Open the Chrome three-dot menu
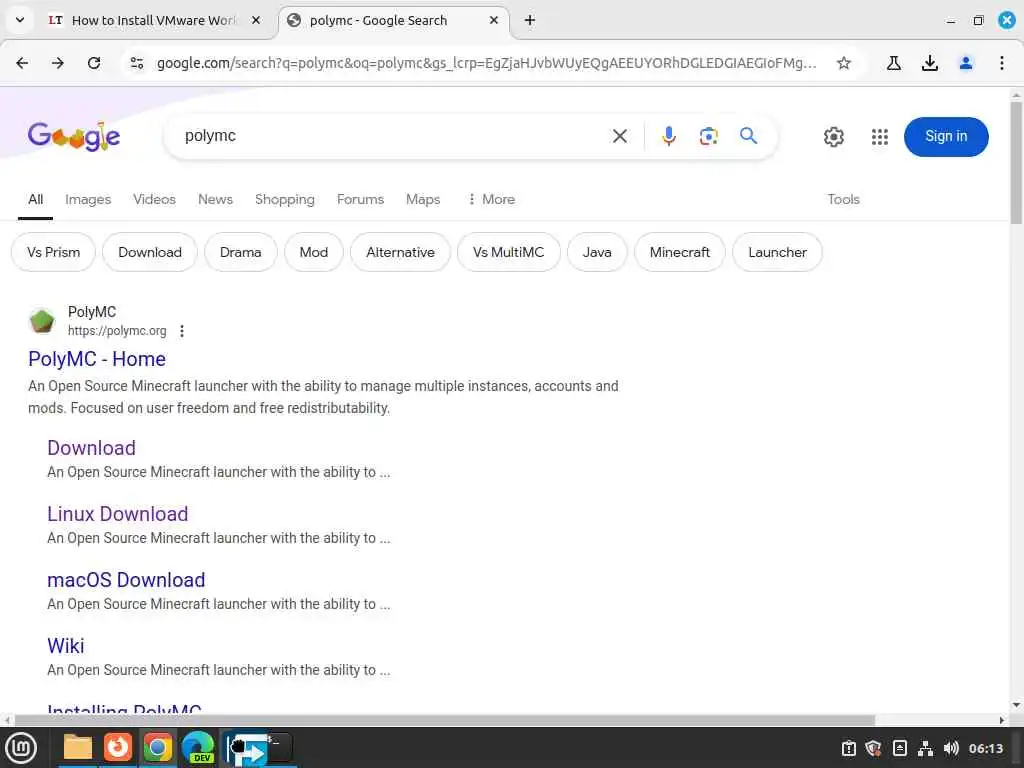 click(1002, 63)
